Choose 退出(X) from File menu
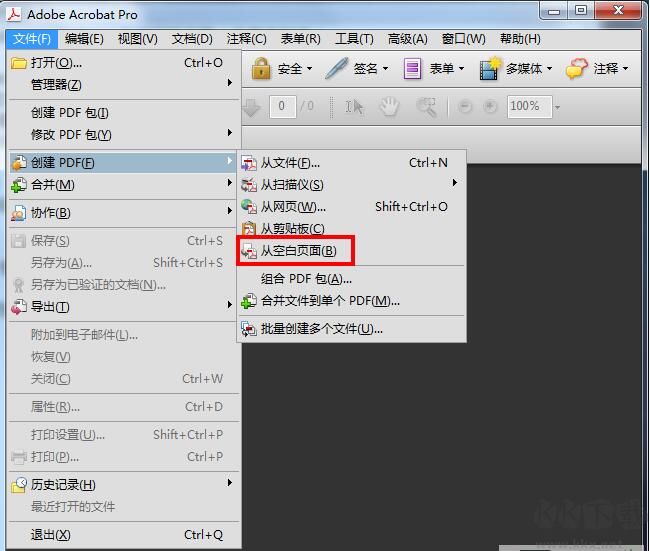 point(124,535)
